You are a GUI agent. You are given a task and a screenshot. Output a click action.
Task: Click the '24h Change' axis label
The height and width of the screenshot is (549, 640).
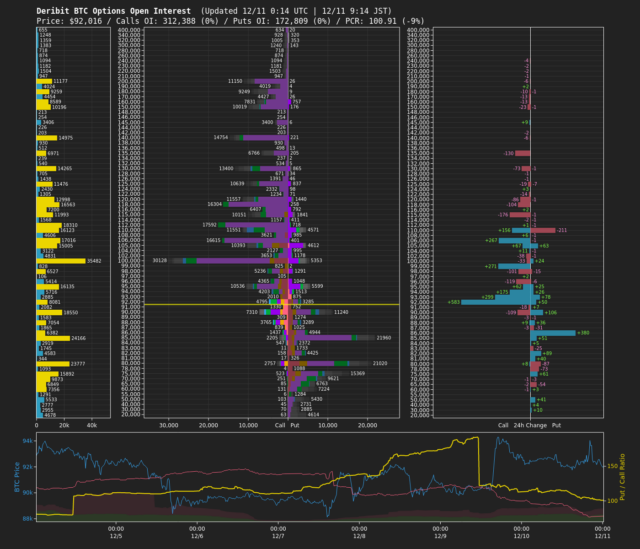click(530, 424)
